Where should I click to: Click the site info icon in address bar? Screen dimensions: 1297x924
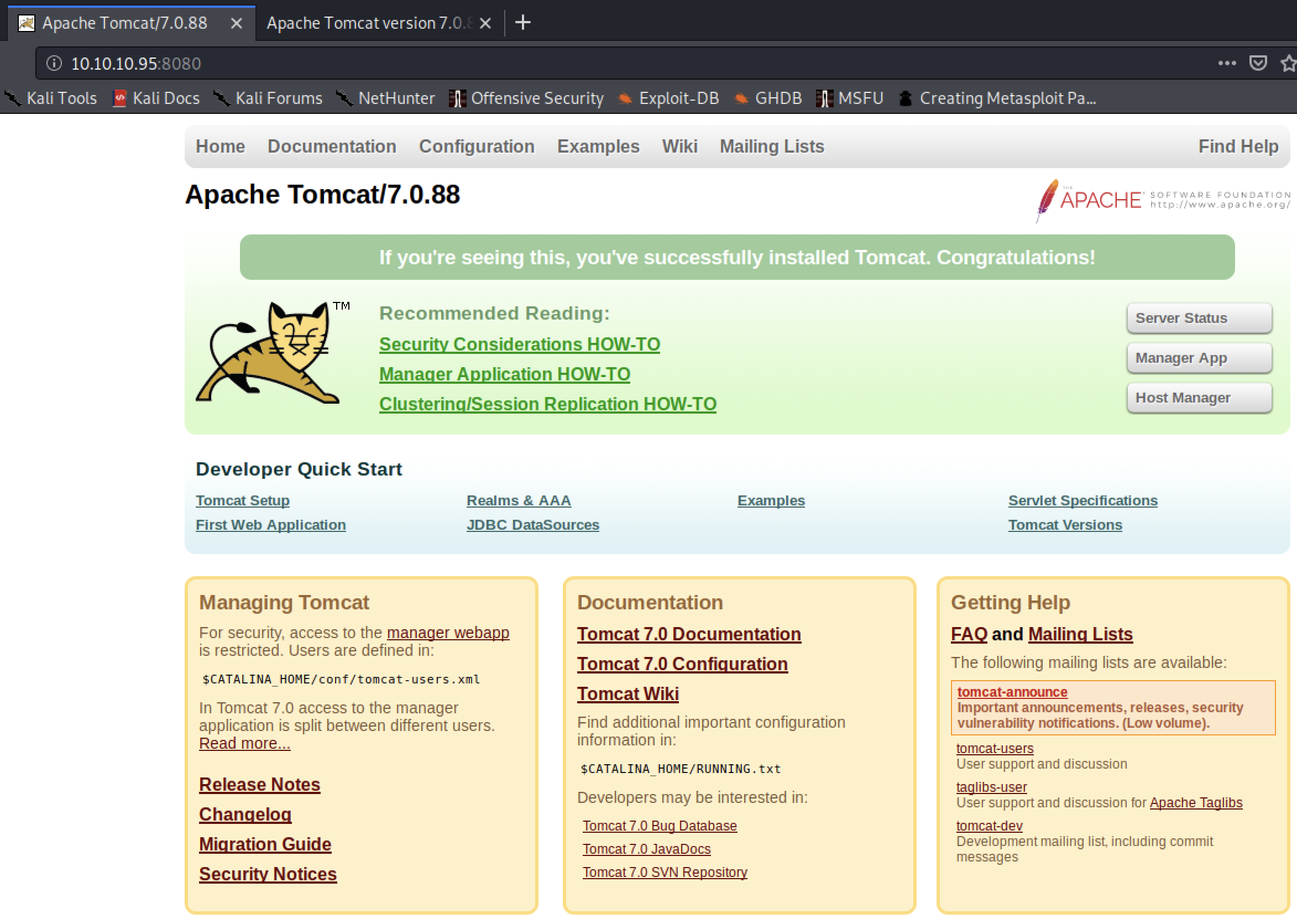(54, 63)
